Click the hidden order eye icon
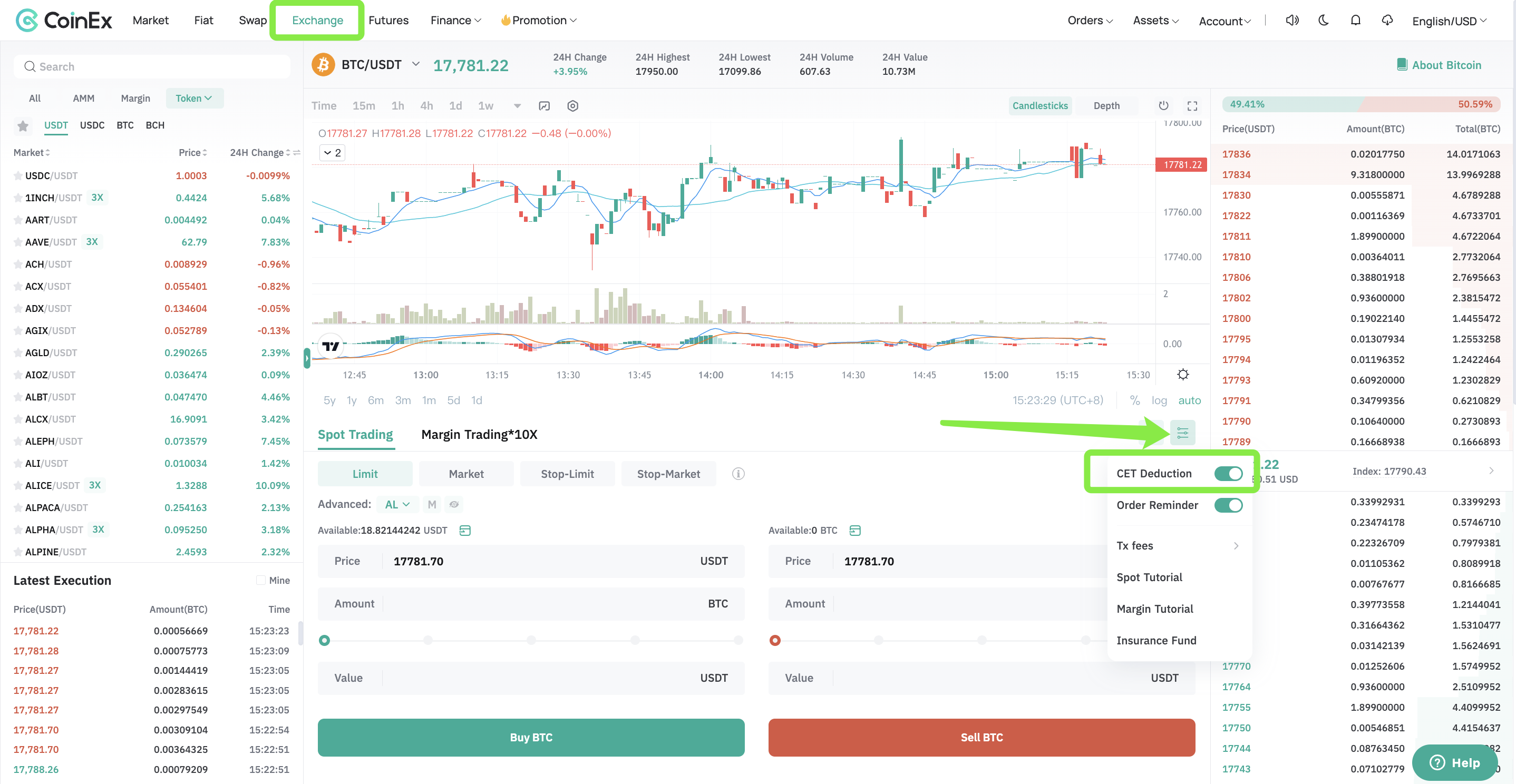Viewport: 1516px width, 784px height. coord(454,505)
